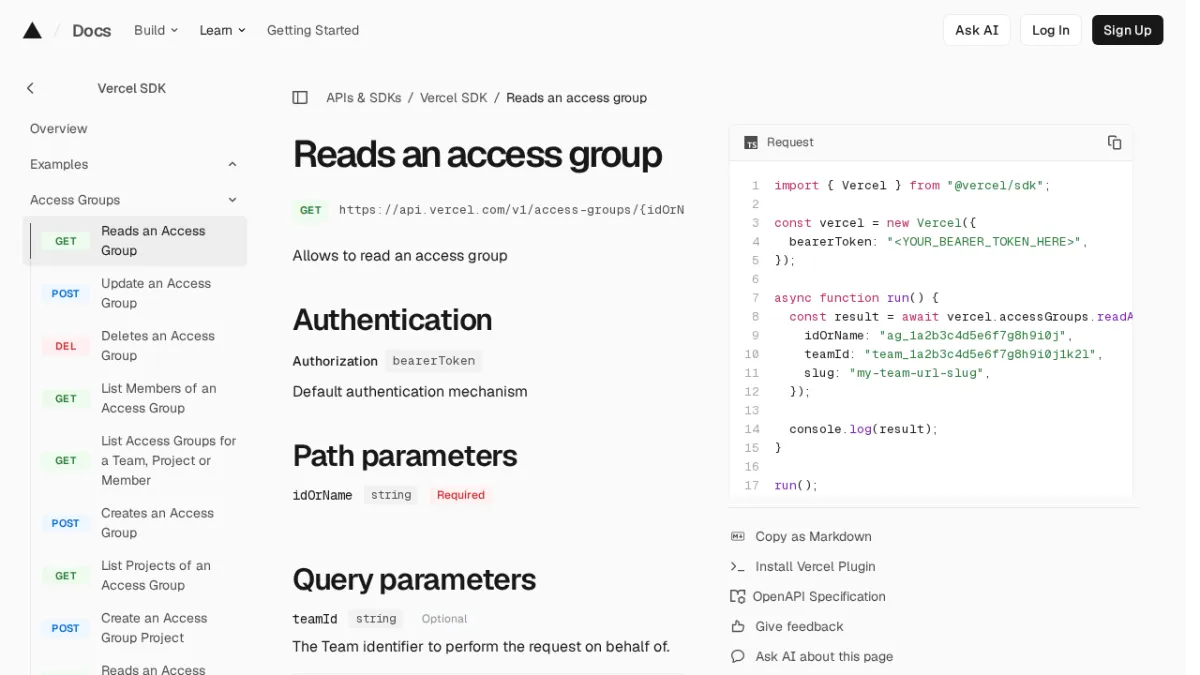Click the Required badge
This screenshot has width=1200, height=675.
461,495
